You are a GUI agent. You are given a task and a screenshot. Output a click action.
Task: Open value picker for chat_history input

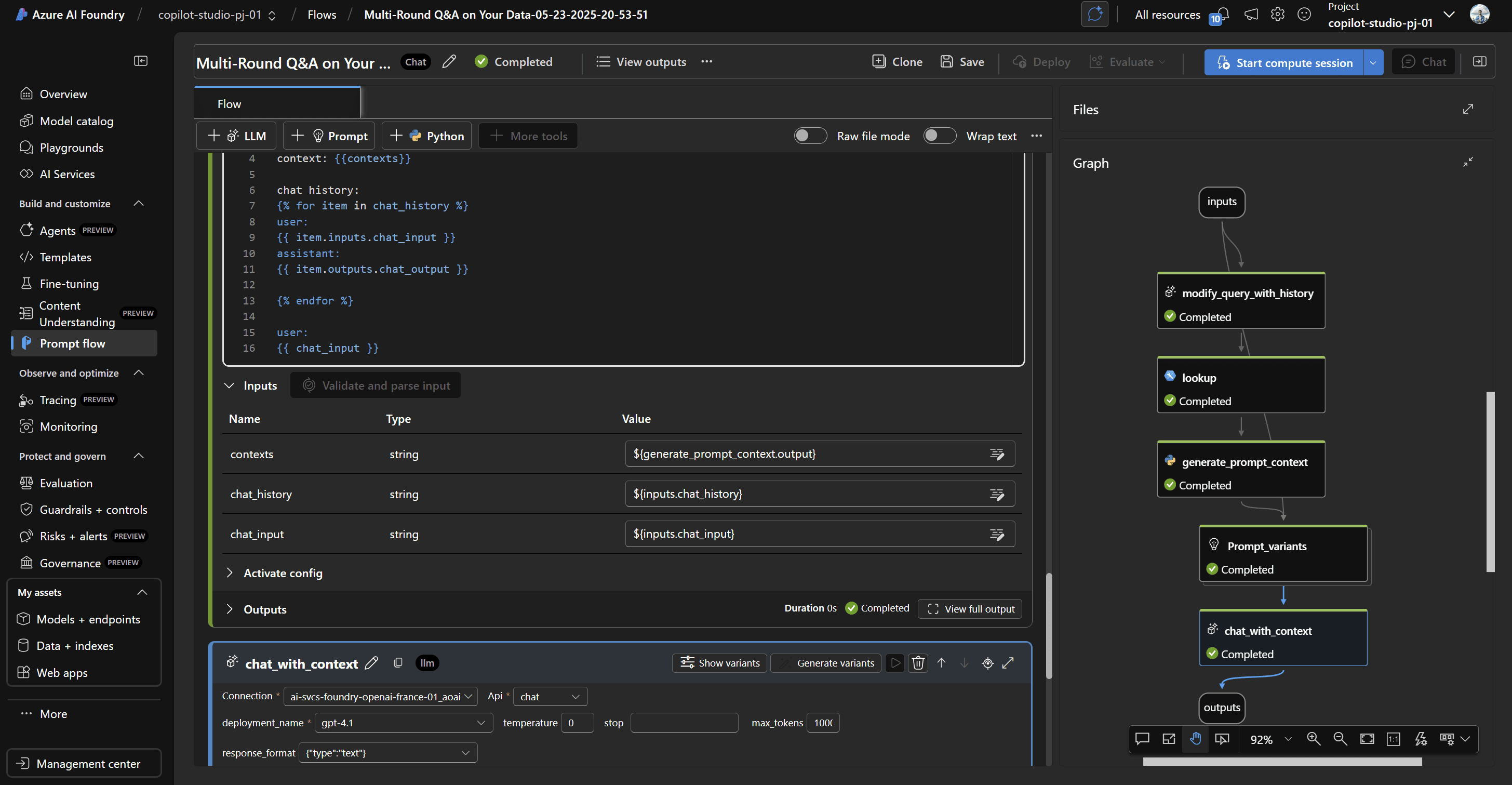997,494
